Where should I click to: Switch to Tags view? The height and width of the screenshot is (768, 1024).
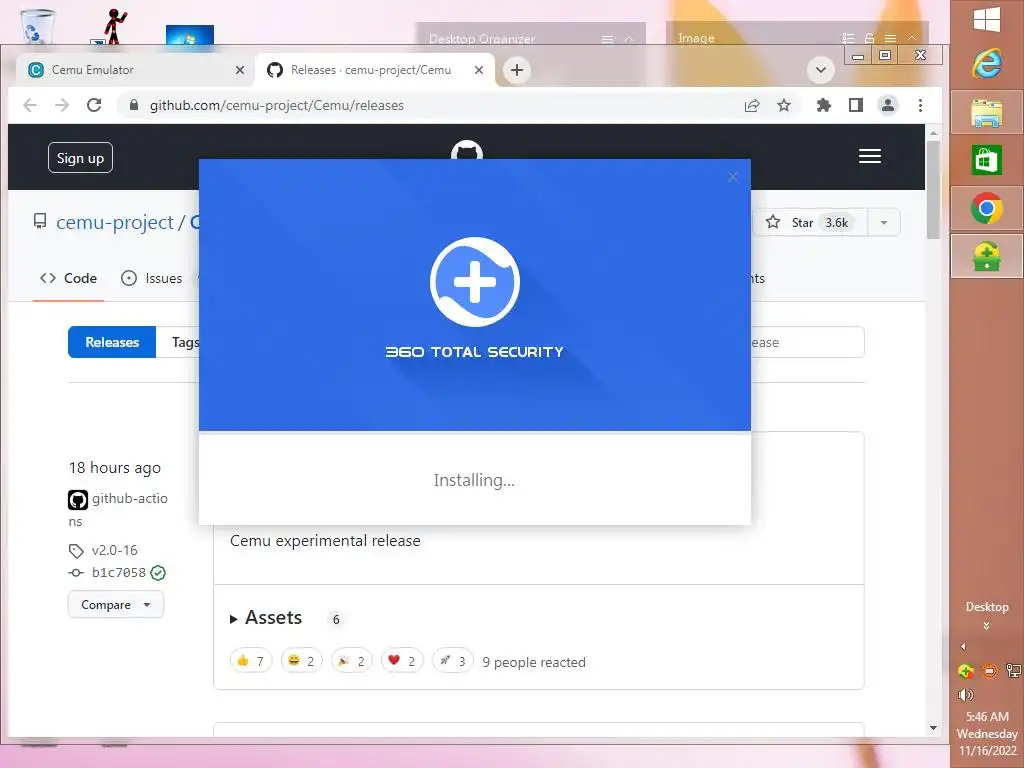pyautogui.click(x=185, y=342)
